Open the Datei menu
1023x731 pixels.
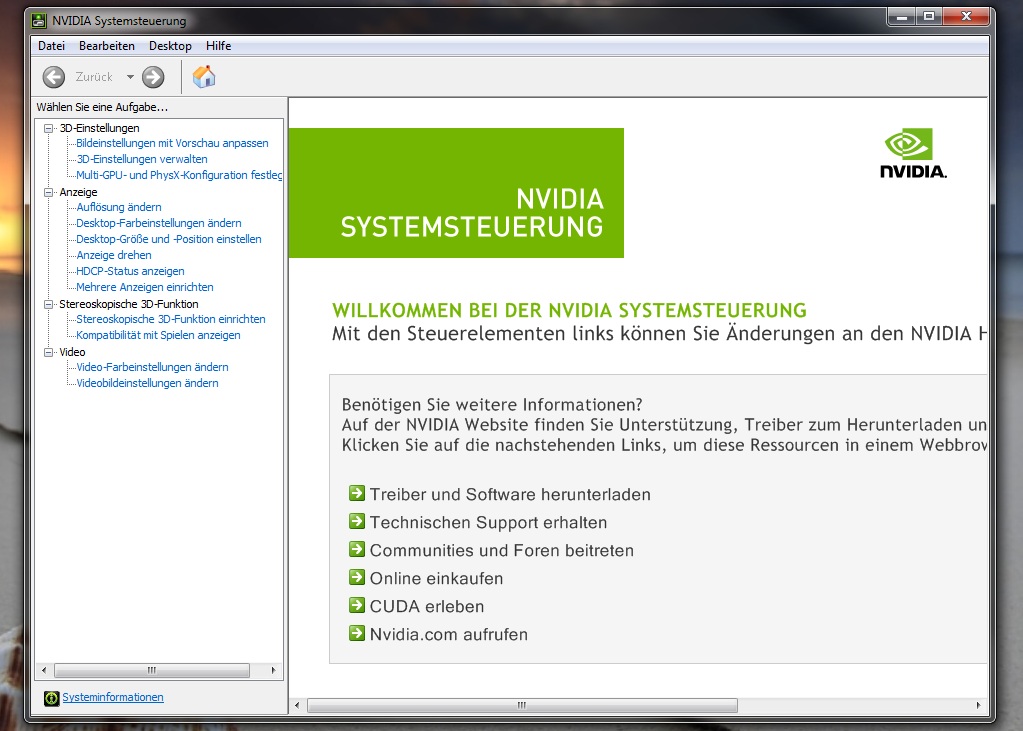tap(52, 46)
